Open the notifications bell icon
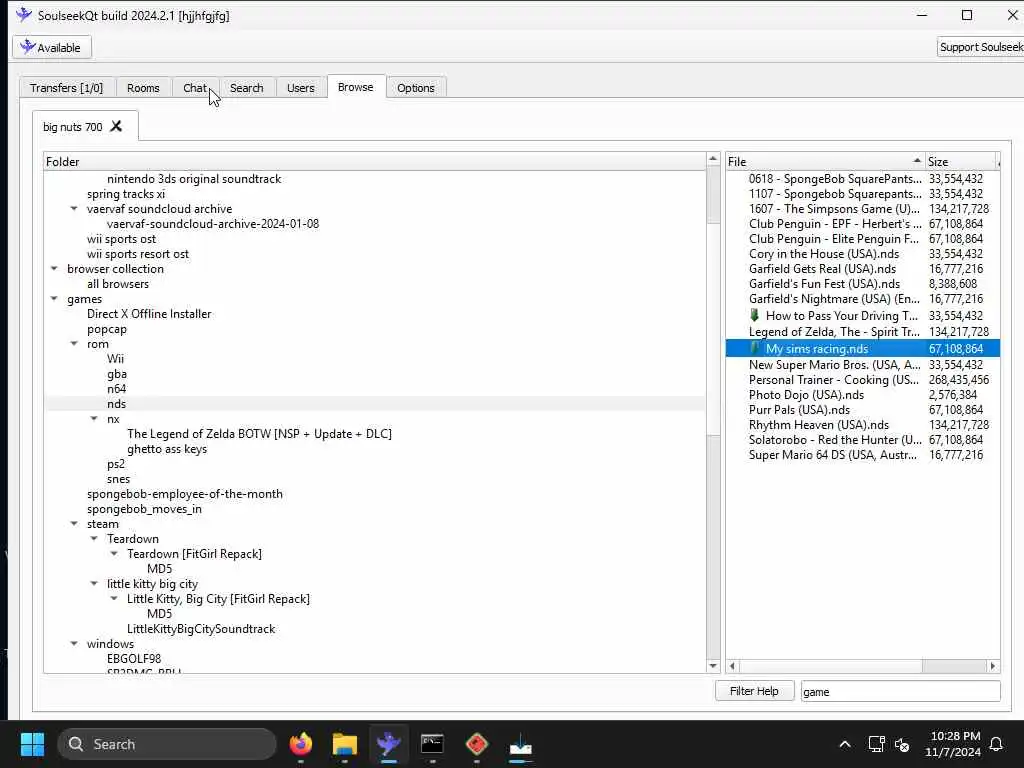 [997, 744]
